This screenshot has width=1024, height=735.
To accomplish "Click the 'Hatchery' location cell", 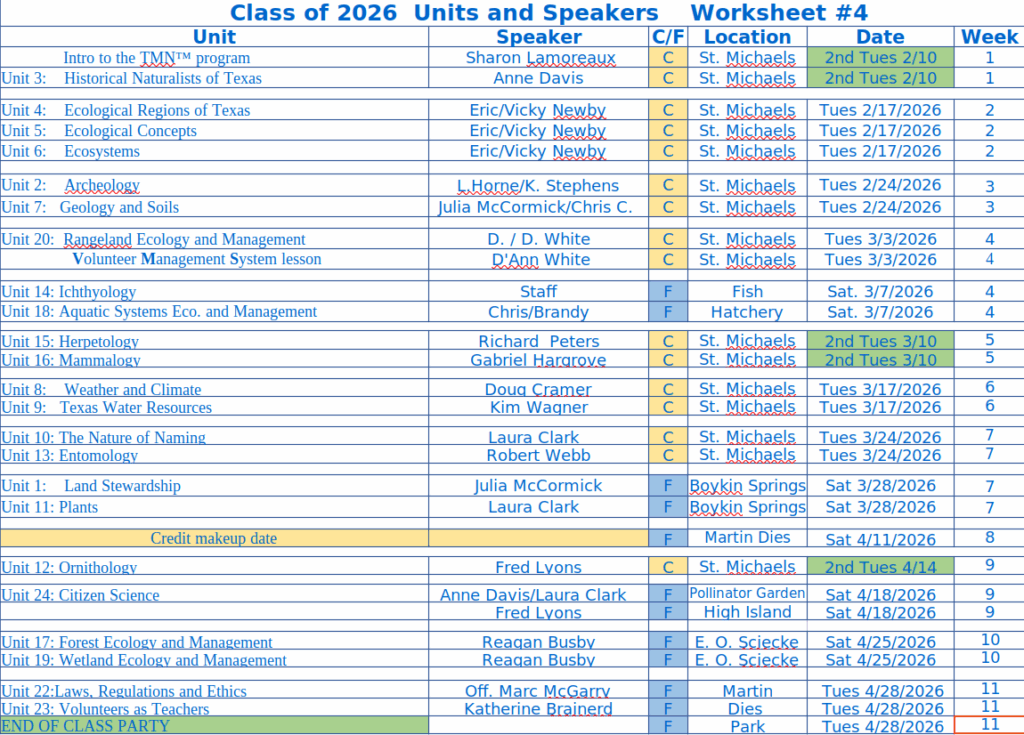I will 747,312.
